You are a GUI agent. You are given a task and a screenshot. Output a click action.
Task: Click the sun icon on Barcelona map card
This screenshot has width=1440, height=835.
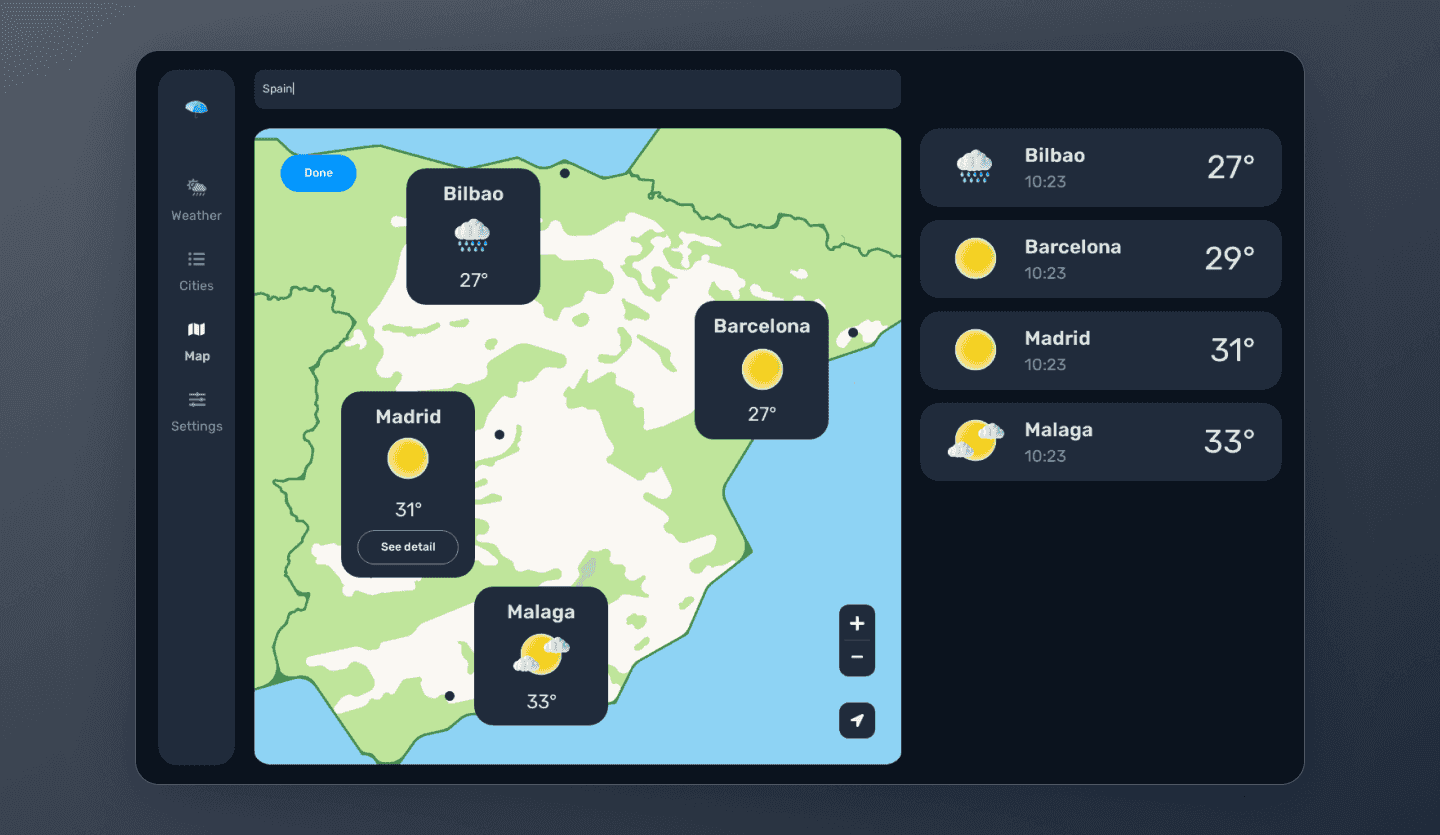(x=762, y=370)
